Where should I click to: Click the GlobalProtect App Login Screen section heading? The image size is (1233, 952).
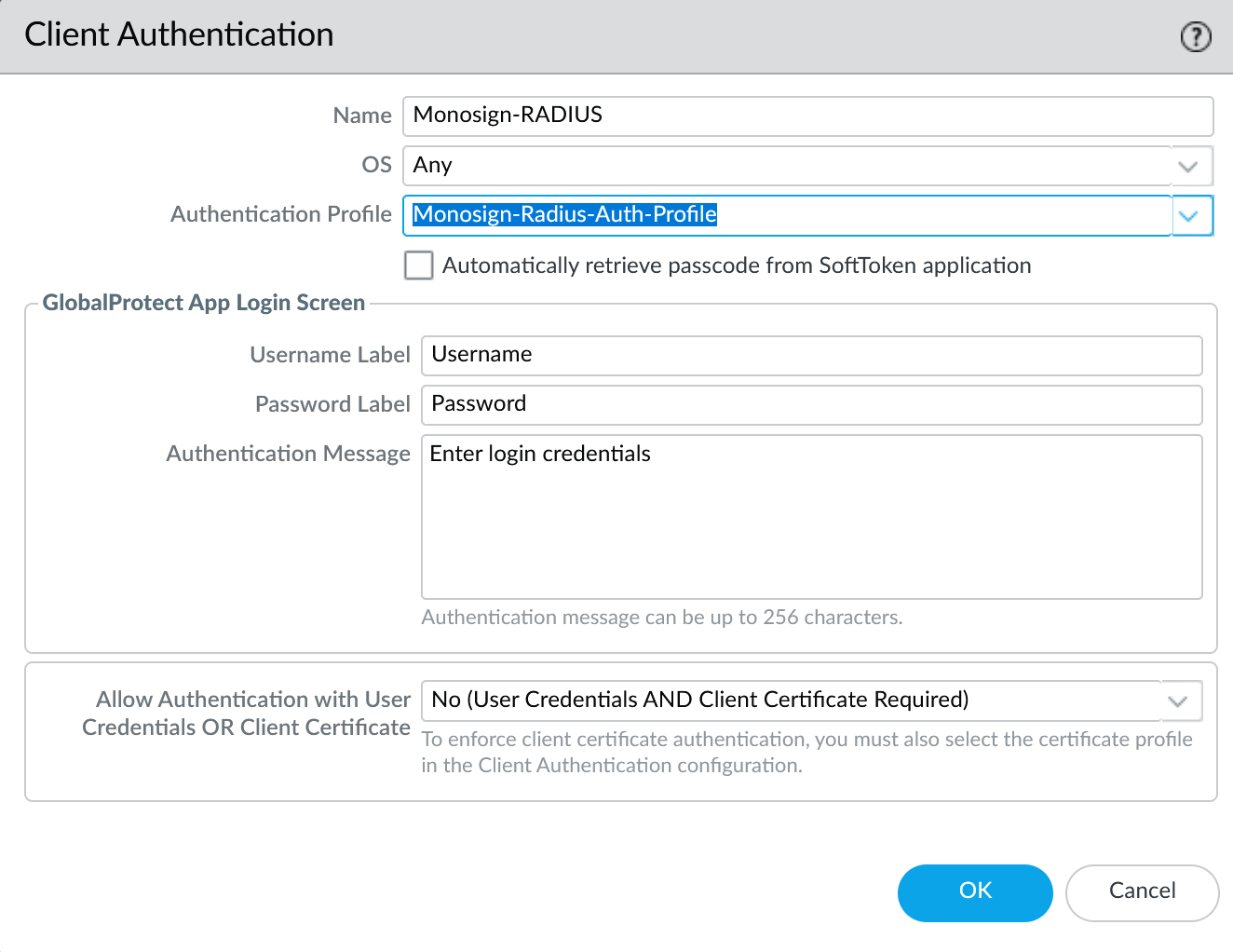point(203,303)
